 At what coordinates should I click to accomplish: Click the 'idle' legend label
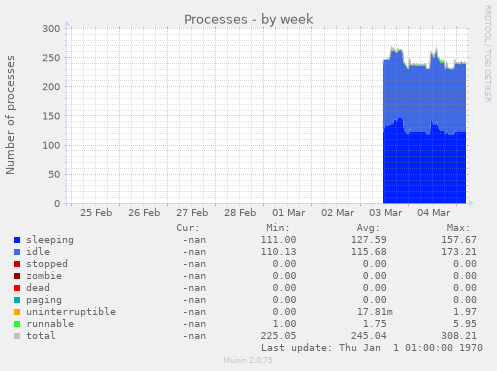38,252
